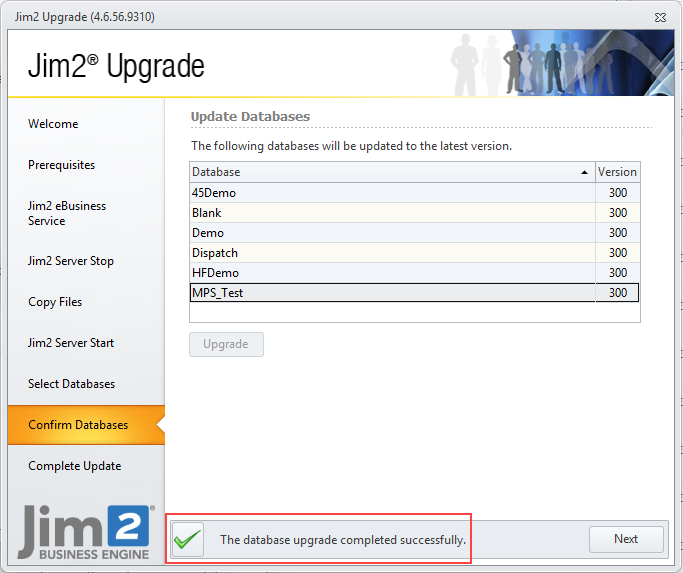Screen dimensions: 683x573
Task: Click the Update Databases heading
Action: (x=250, y=116)
